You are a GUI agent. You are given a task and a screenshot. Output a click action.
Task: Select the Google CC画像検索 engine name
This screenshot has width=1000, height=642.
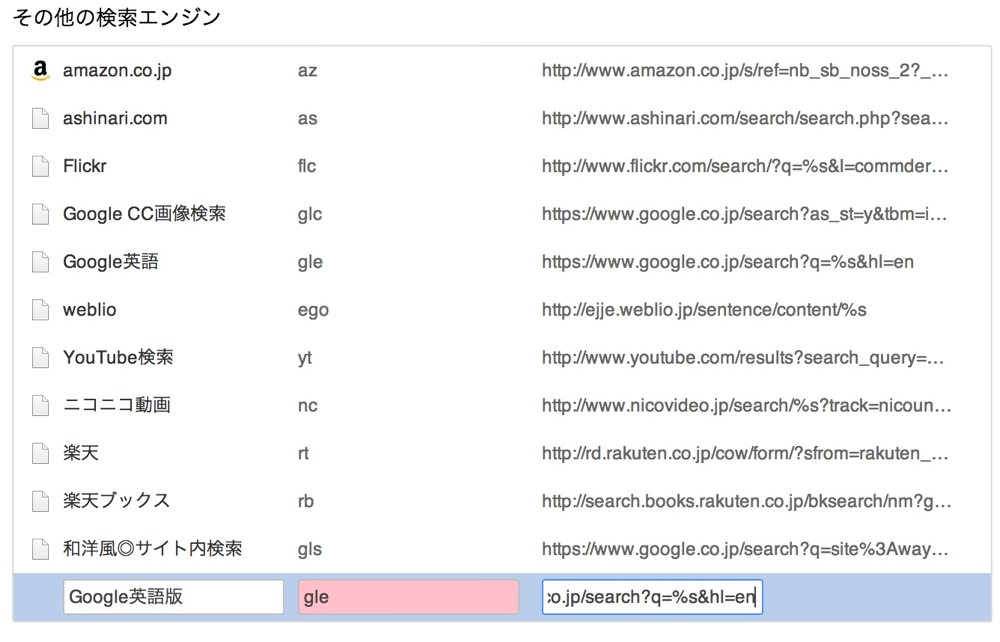click(144, 214)
